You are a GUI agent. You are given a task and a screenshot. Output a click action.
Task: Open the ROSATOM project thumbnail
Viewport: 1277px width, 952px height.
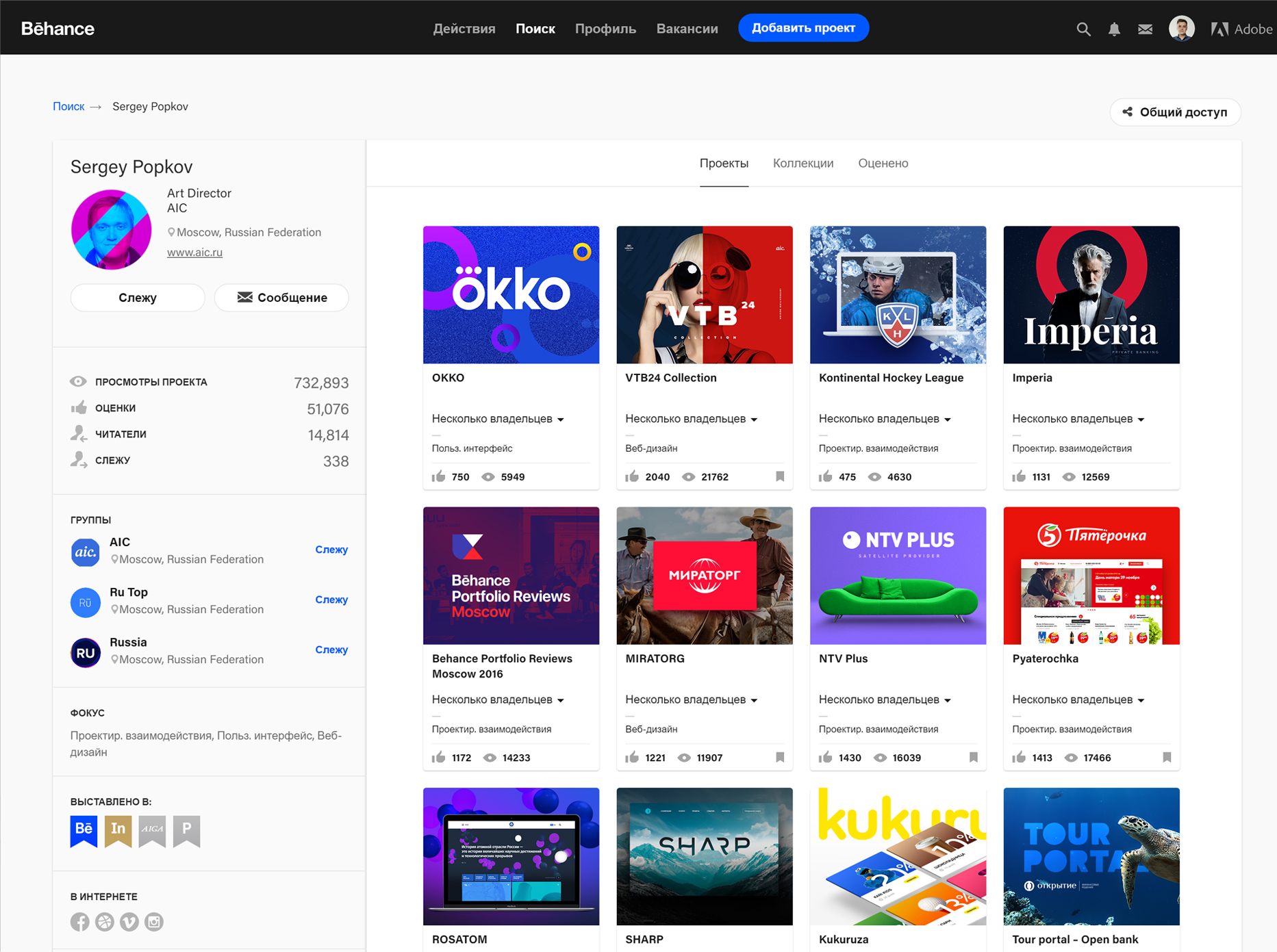tap(511, 857)
